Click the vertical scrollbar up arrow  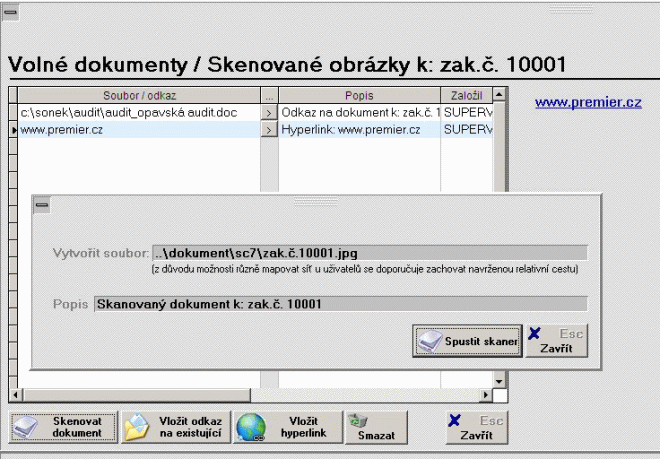(499, 94)
